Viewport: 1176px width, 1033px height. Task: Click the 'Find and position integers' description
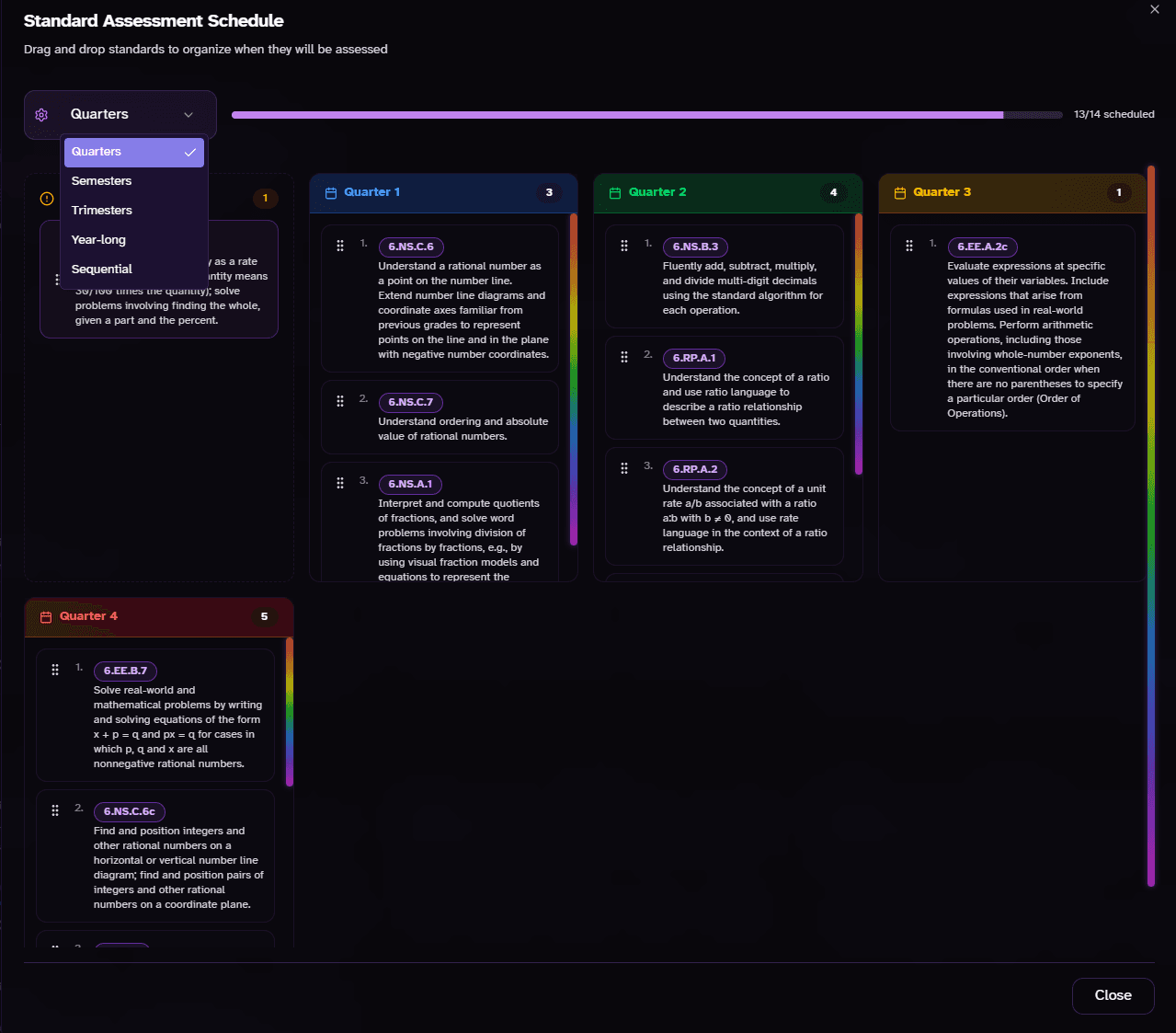178,867
